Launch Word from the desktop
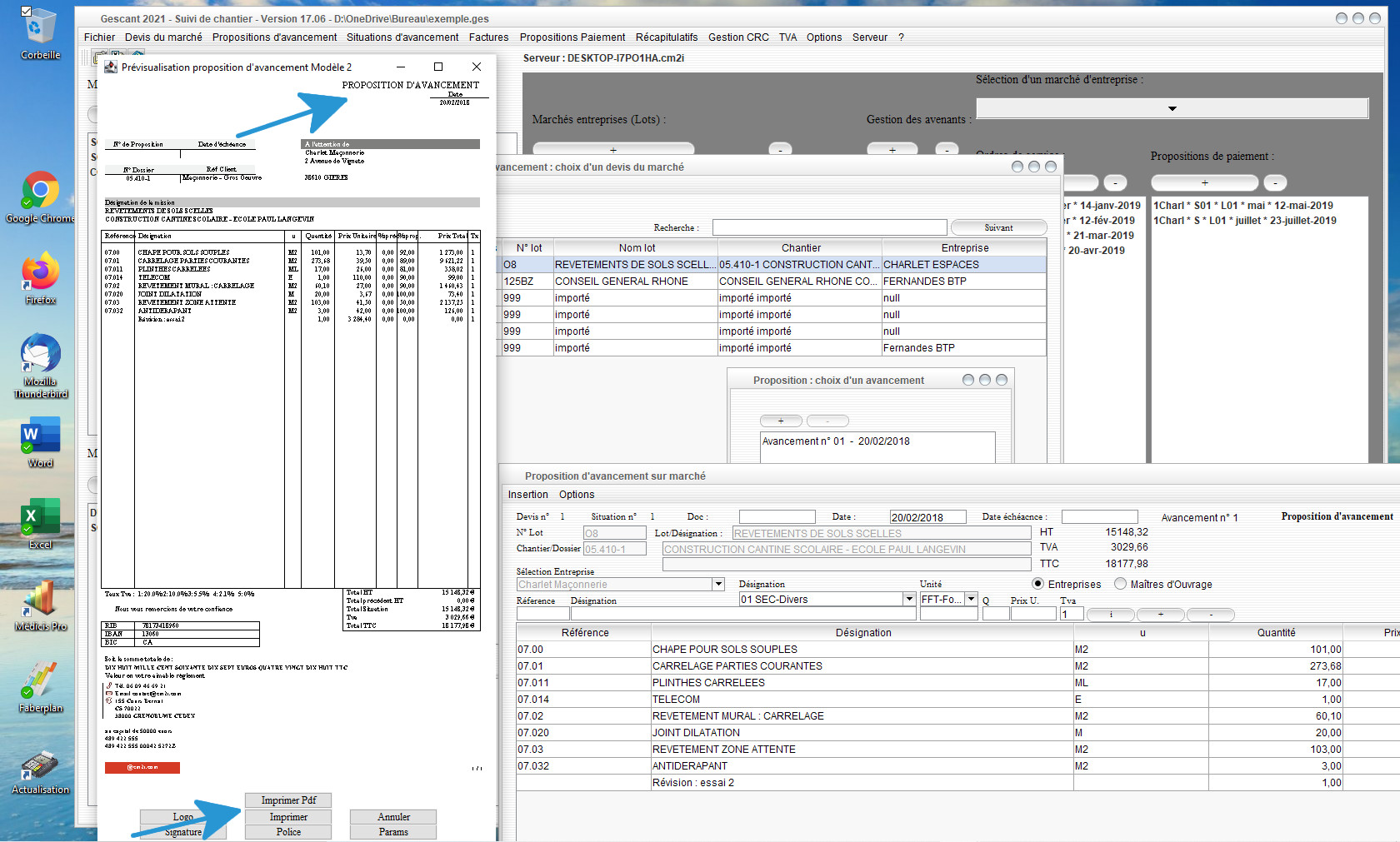The image size is (1400, 842). pyautogui.click(x=39, y=442)
